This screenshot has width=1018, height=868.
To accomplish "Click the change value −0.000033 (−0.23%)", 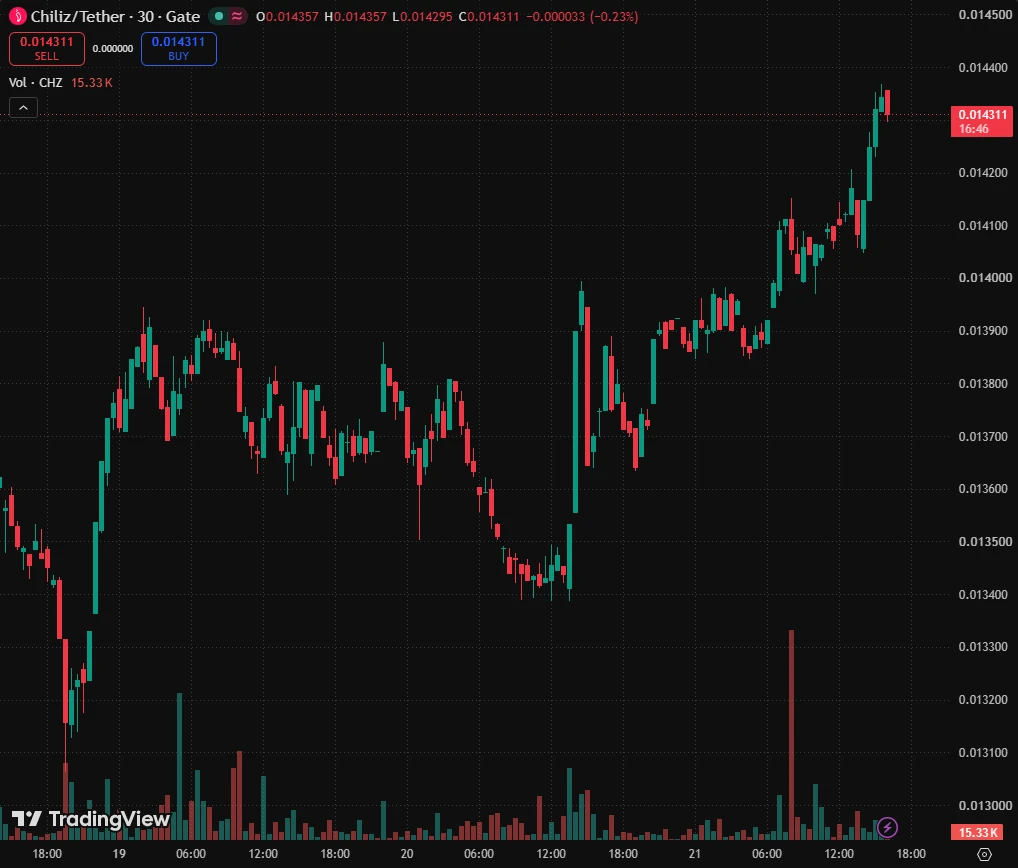I will [582, 16].
